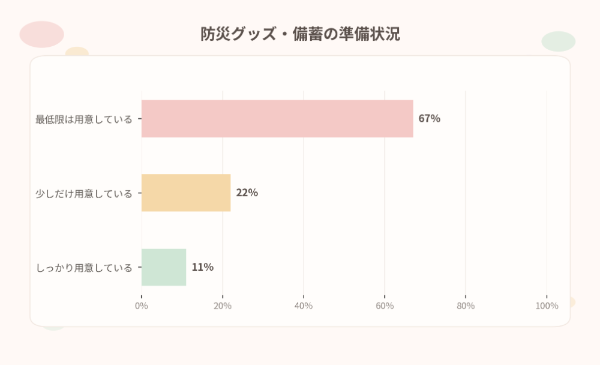Click the green 11% bar
This screenshot has width=600, height=365.
[x=164, y=267]
